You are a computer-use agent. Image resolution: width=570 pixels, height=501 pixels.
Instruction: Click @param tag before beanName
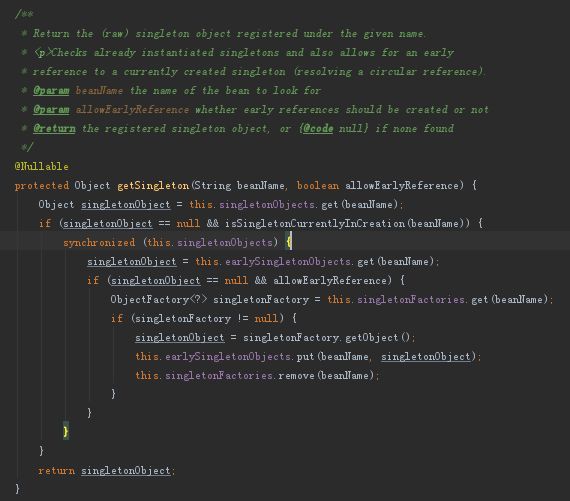(x=51, y=91)
